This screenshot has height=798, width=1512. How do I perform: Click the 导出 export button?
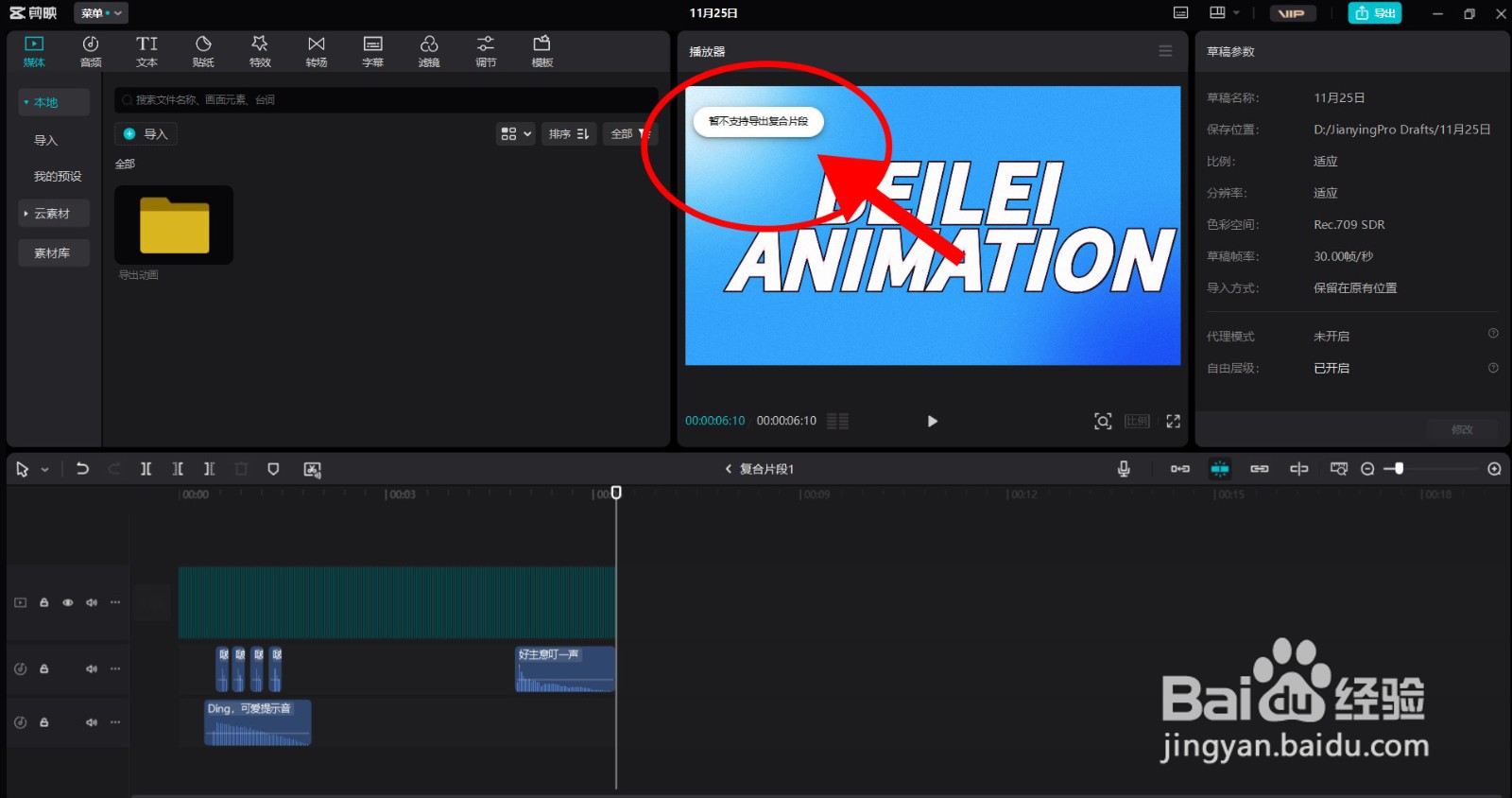point(1375,13)
